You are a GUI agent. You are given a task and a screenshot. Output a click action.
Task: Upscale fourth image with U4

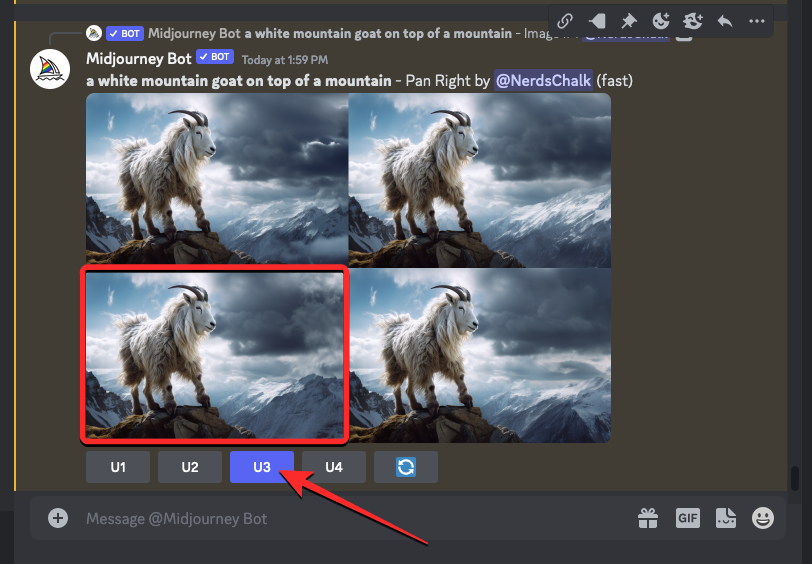pos(334,467)
